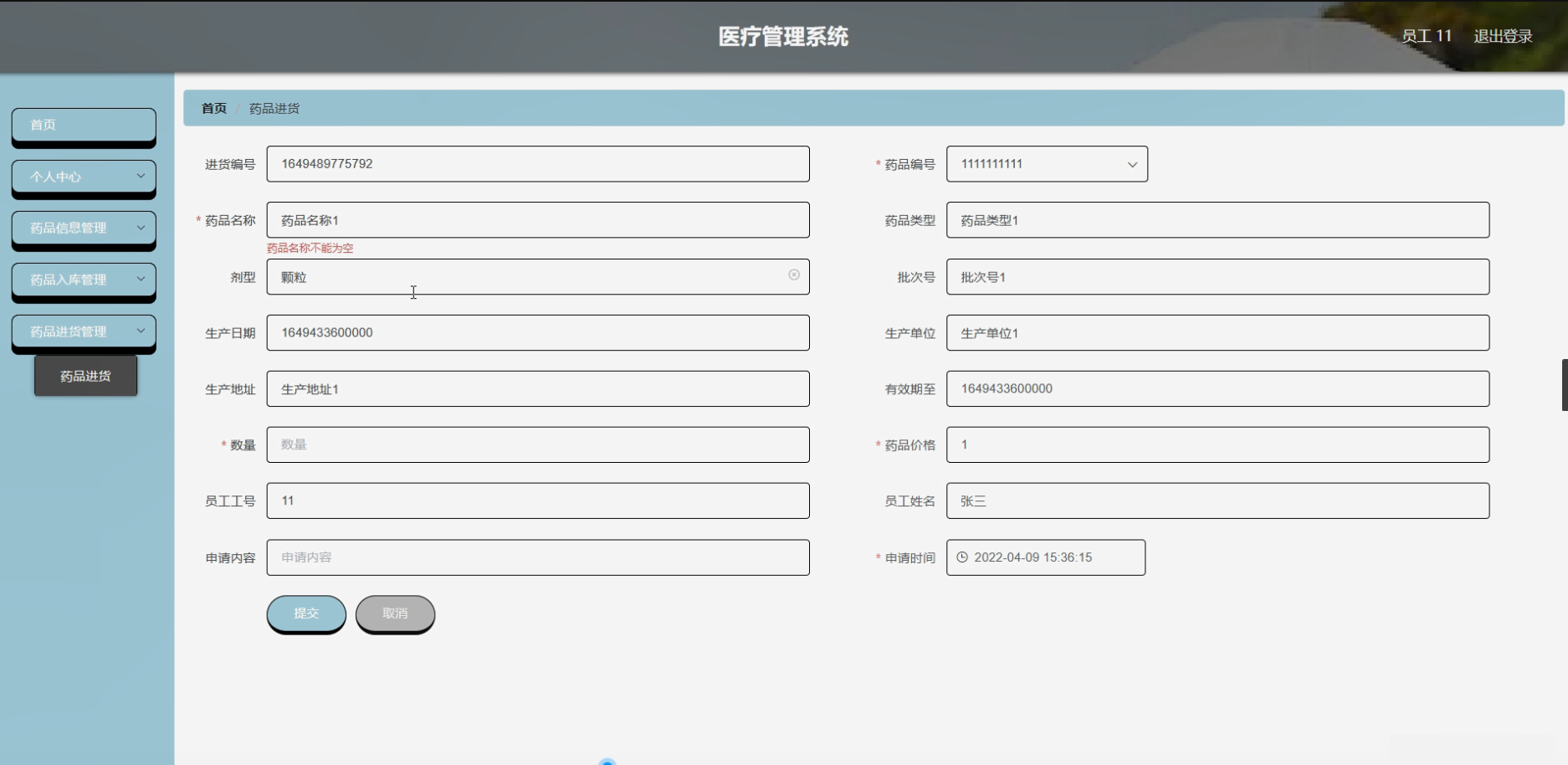This screenshot has width=1568, height=765.
Task: Expand the 药品入库管理 sidebar menu
Action: coord(84,280)
